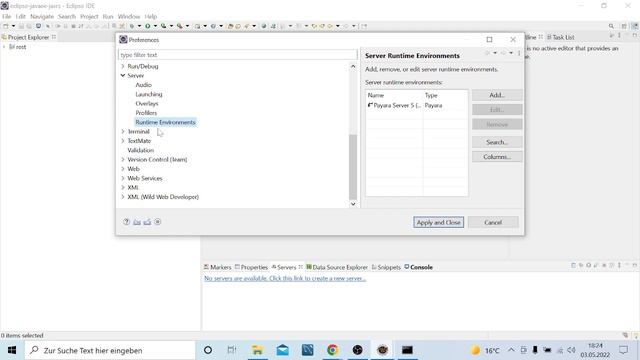Viewport: 640px width, 360px height.
Task: Open the Search magnifier icon in Eclipse toolbar
Action: pos(611,26)
